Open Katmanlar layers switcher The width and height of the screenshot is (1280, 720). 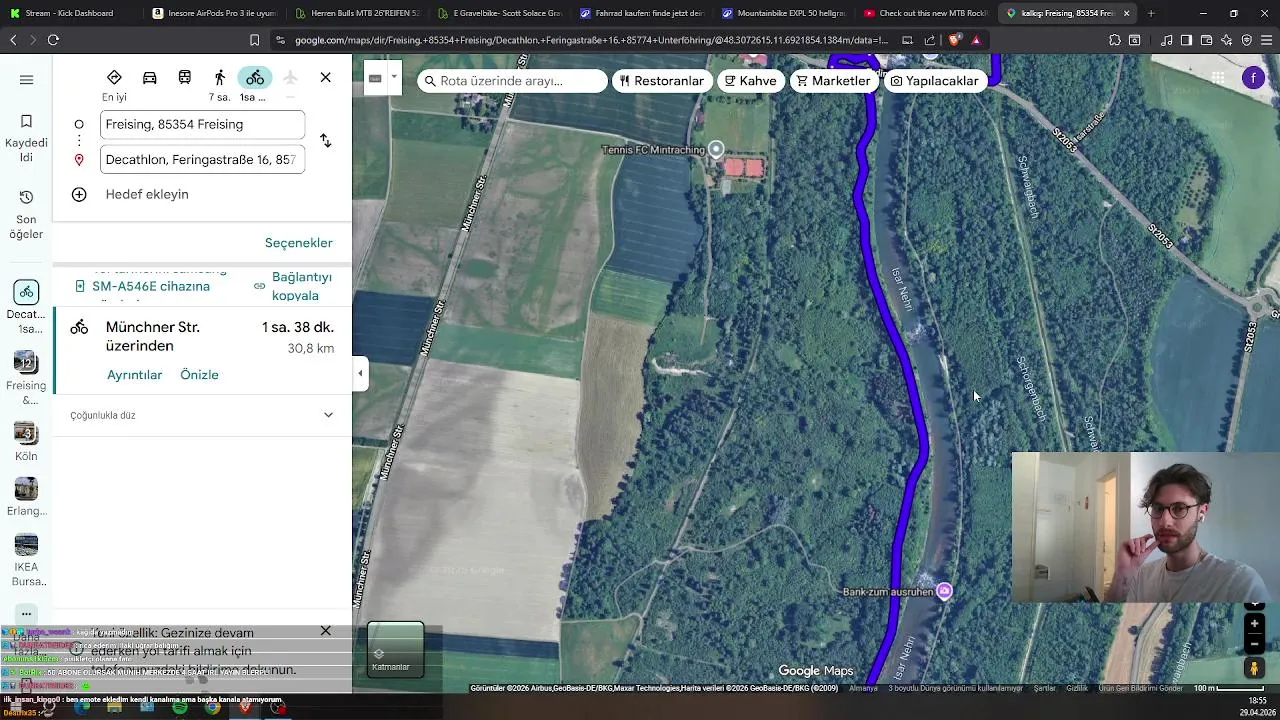395,649
